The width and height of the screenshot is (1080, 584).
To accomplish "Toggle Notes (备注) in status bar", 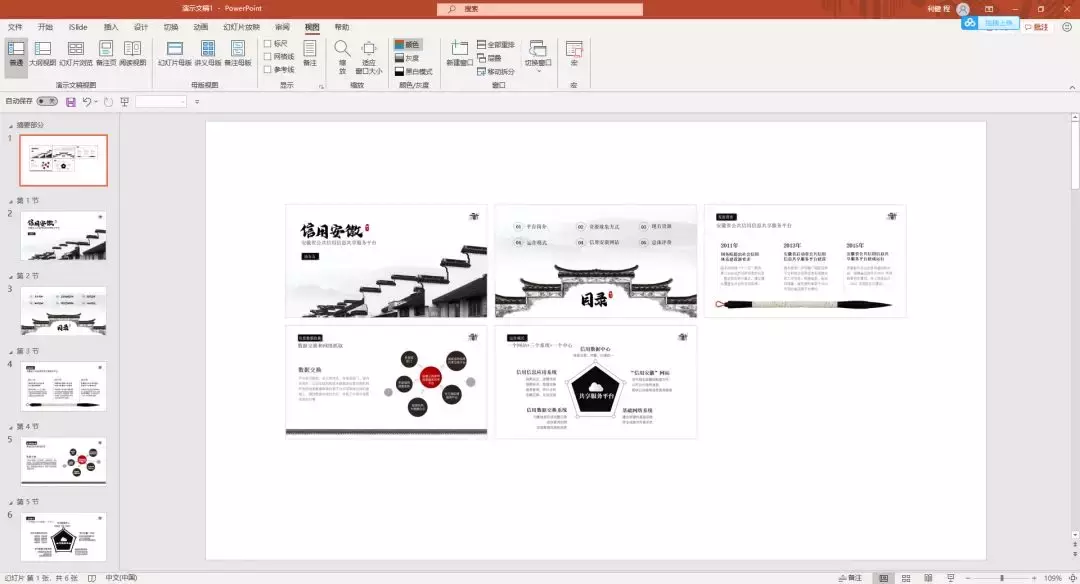I will coord(851,578).
